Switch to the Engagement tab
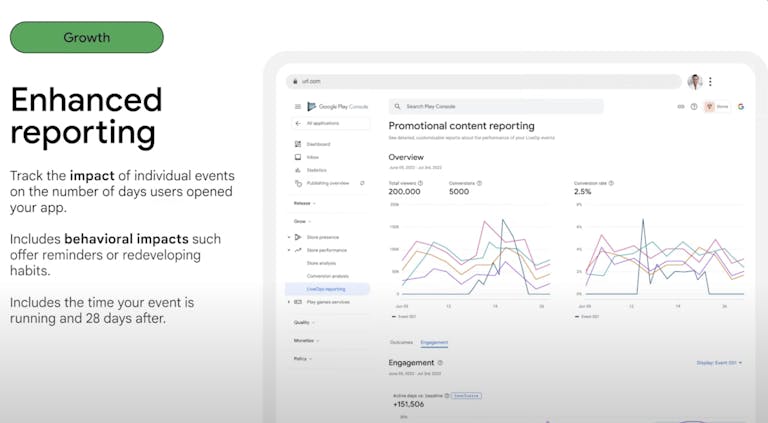Viewport: 768px width, 423px height. pyautogui.click(x=434, y=342)
